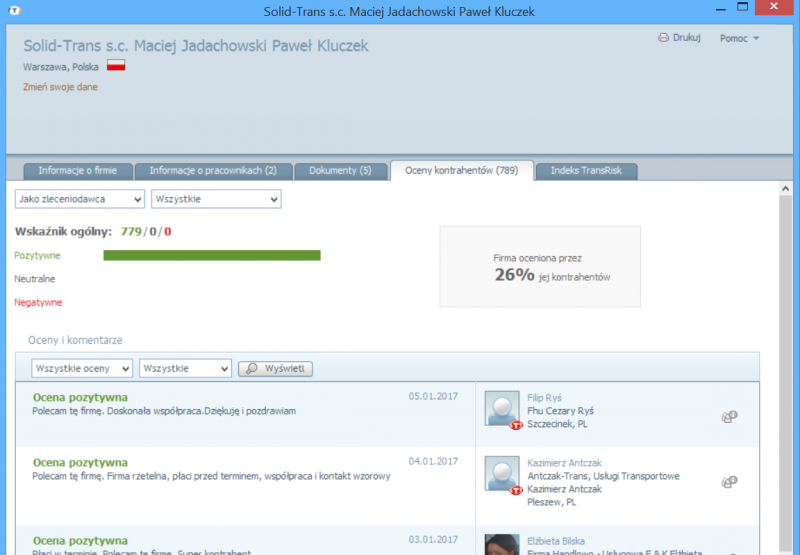The height and width of the screenshot is (555, 800).
Task: Expand the Pomoc menu arrow
Action: tap(756, 38)
